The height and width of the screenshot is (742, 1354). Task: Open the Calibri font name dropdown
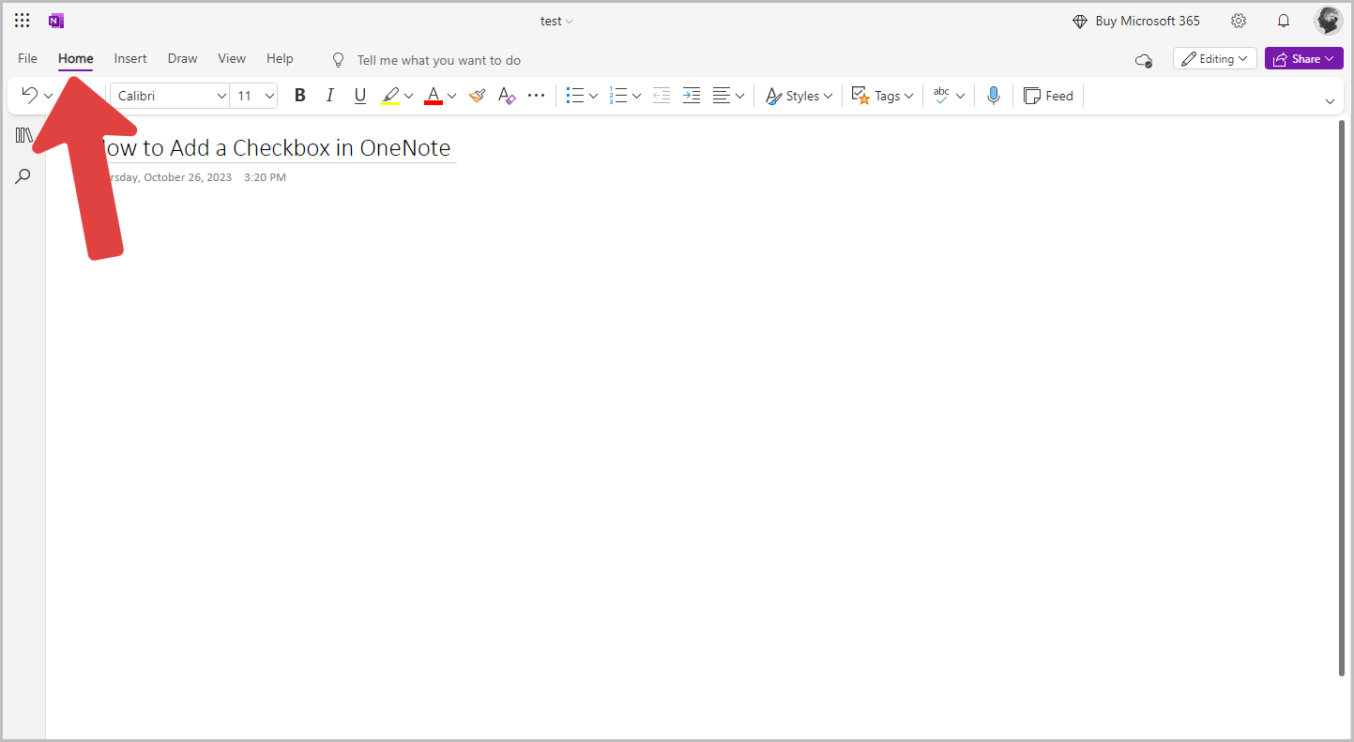(170, 96)
